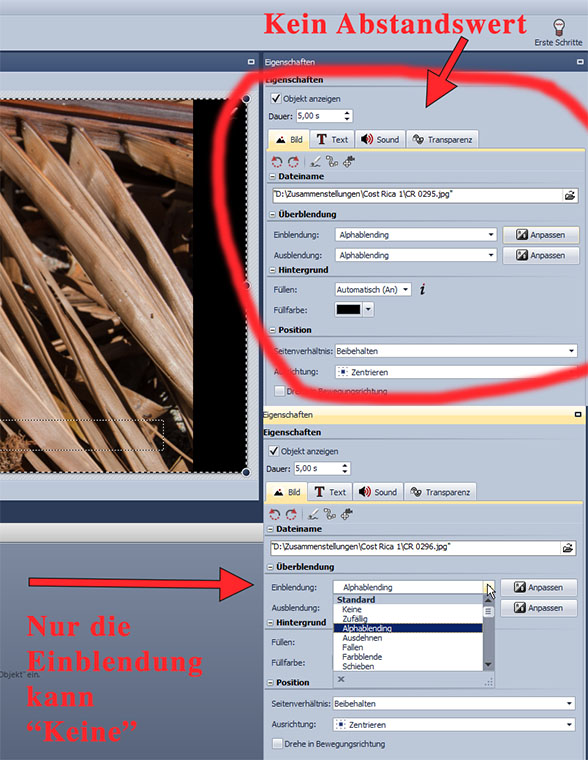Viewport: 588px width, 760px height.
Task: Rotate image left in CR 0295 panel
Action: (277, 162)
